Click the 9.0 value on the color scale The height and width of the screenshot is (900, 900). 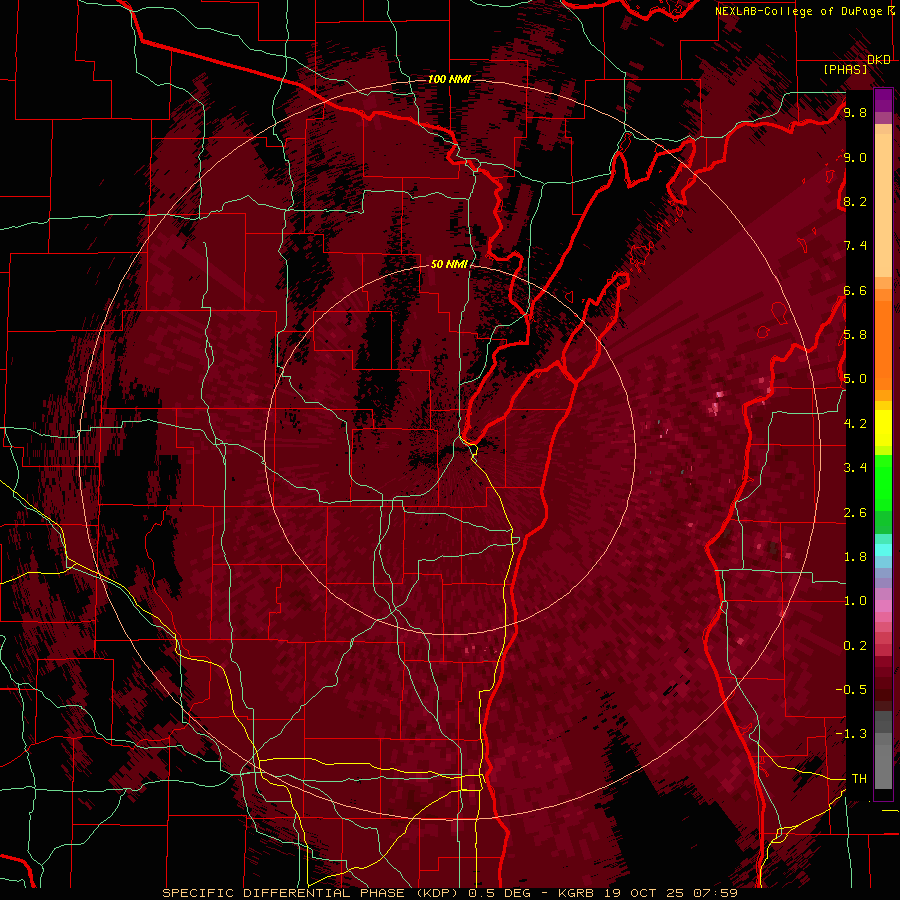coord(855,157)
